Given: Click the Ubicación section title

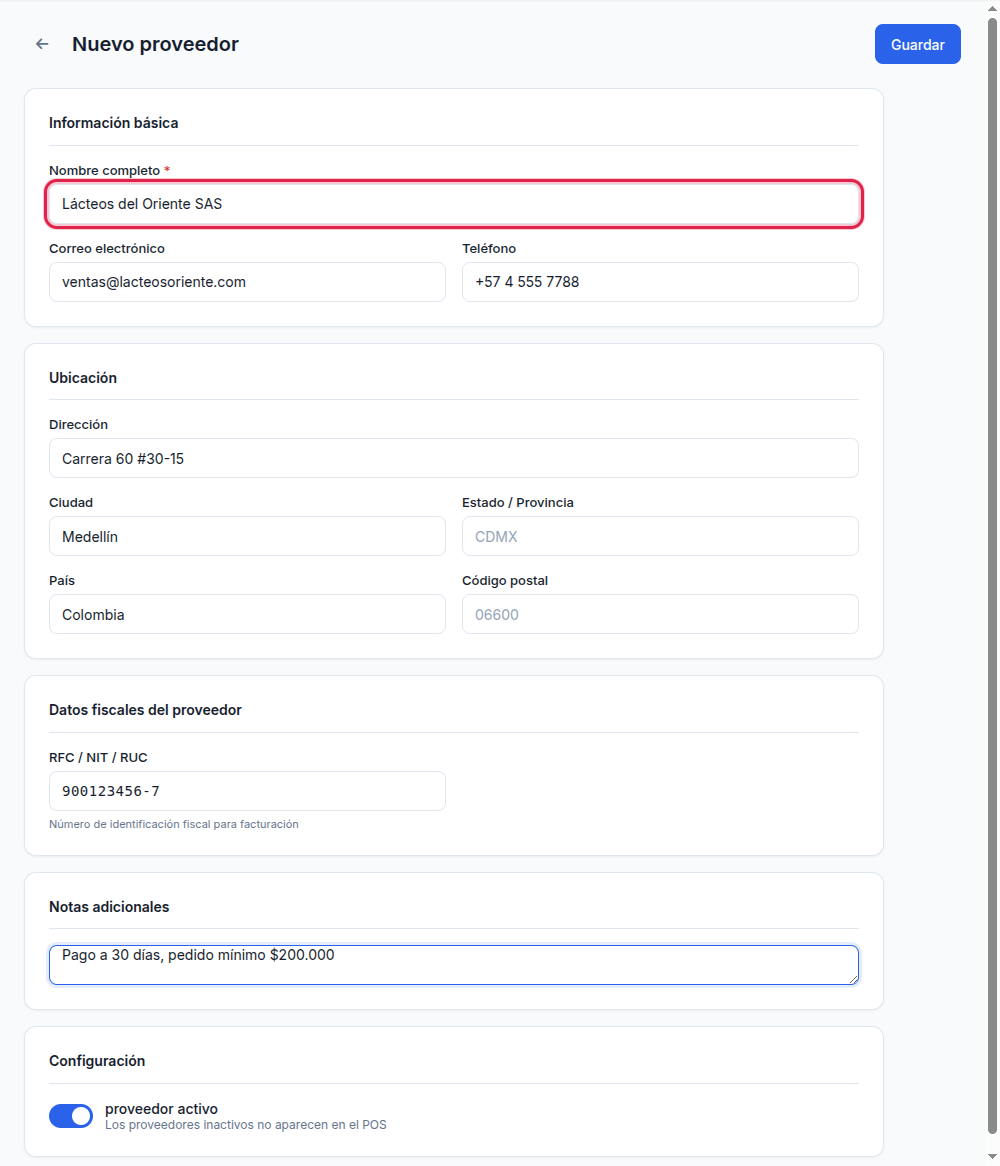Looking at the screenshot, I should (x=83, y=378).
